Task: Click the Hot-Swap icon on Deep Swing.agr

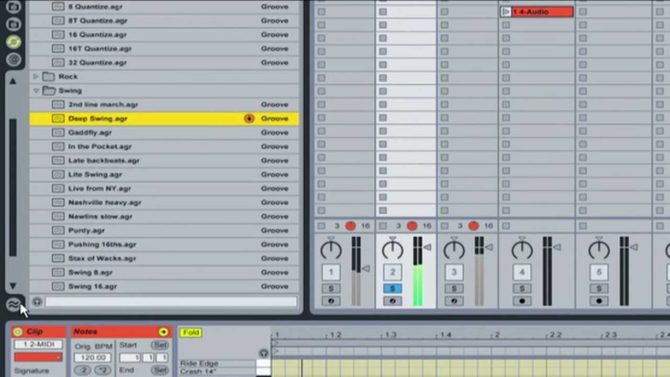Action: pos(249,118)
